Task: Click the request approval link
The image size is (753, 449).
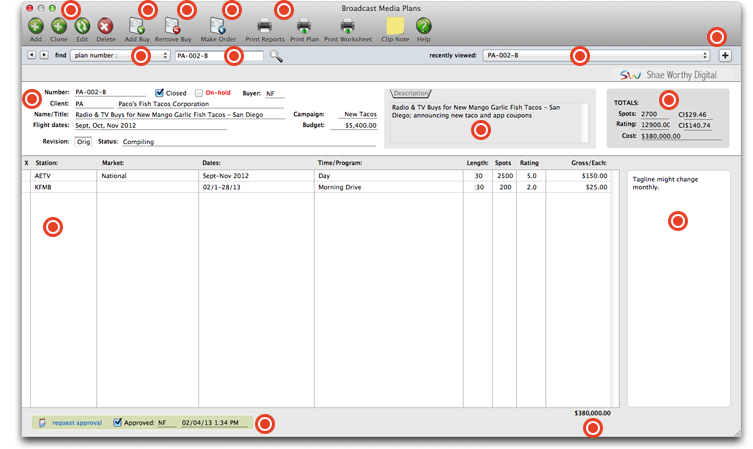Action: [76, 423]
